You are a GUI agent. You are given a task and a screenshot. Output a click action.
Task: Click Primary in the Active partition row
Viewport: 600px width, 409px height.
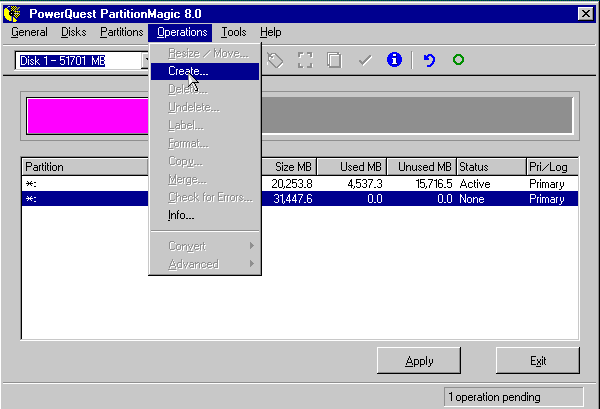546,184
